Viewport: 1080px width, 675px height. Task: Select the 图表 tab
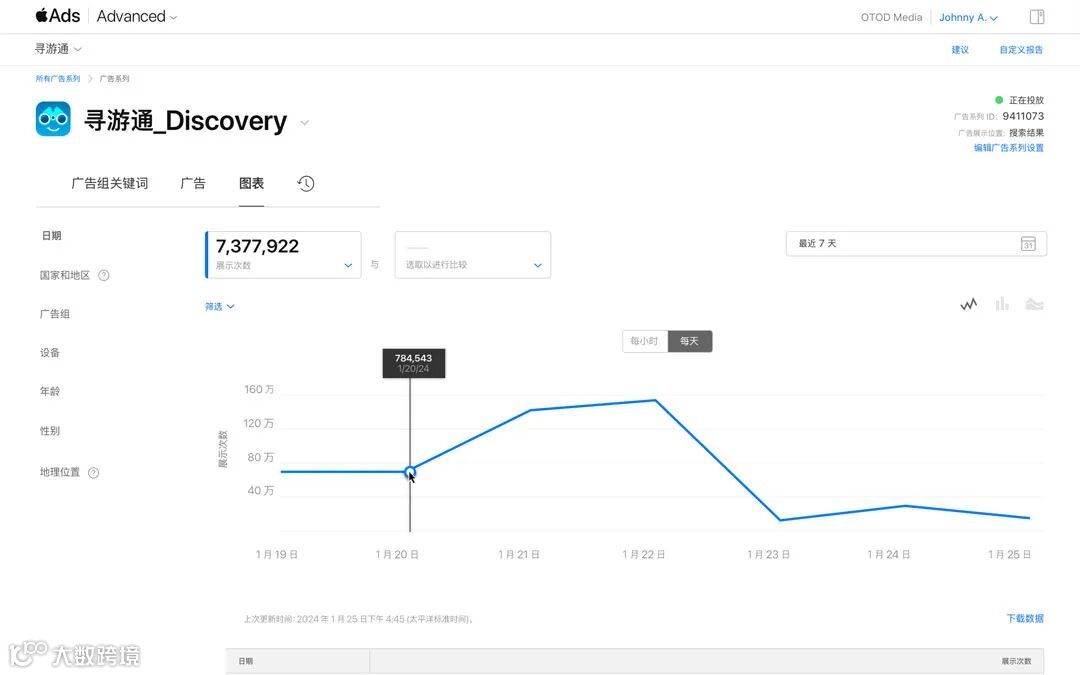point(251,183)
